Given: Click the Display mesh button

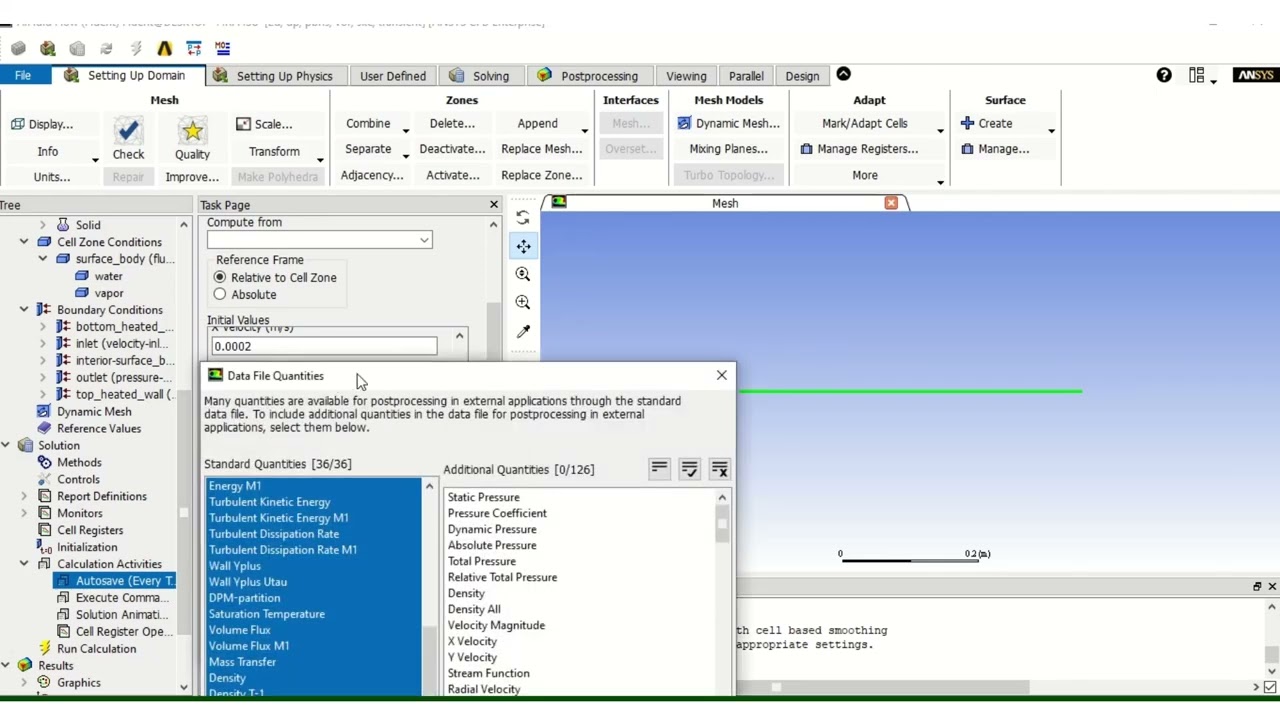Looking at the screenshot, I should (42, 124).
